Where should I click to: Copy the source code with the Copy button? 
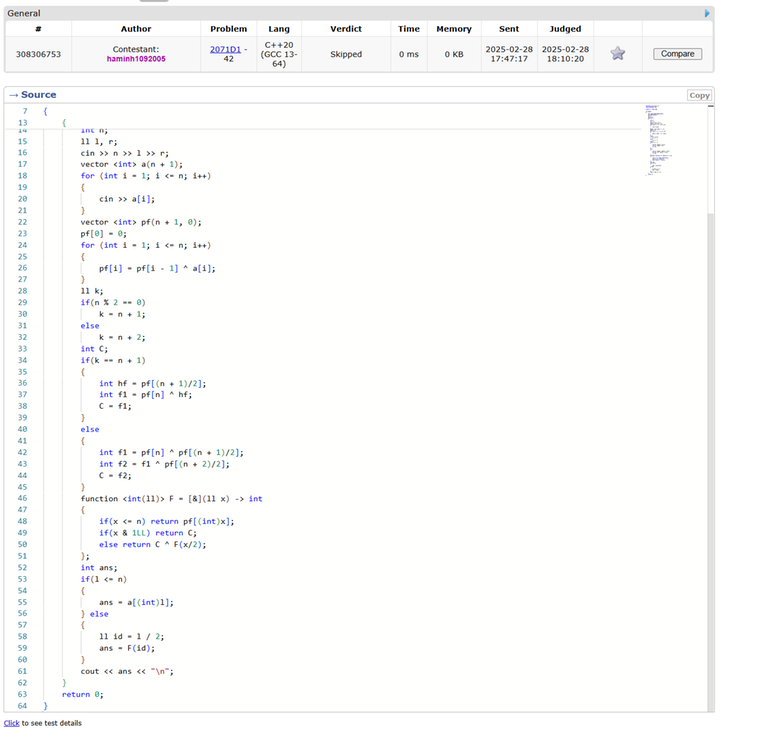699,95
